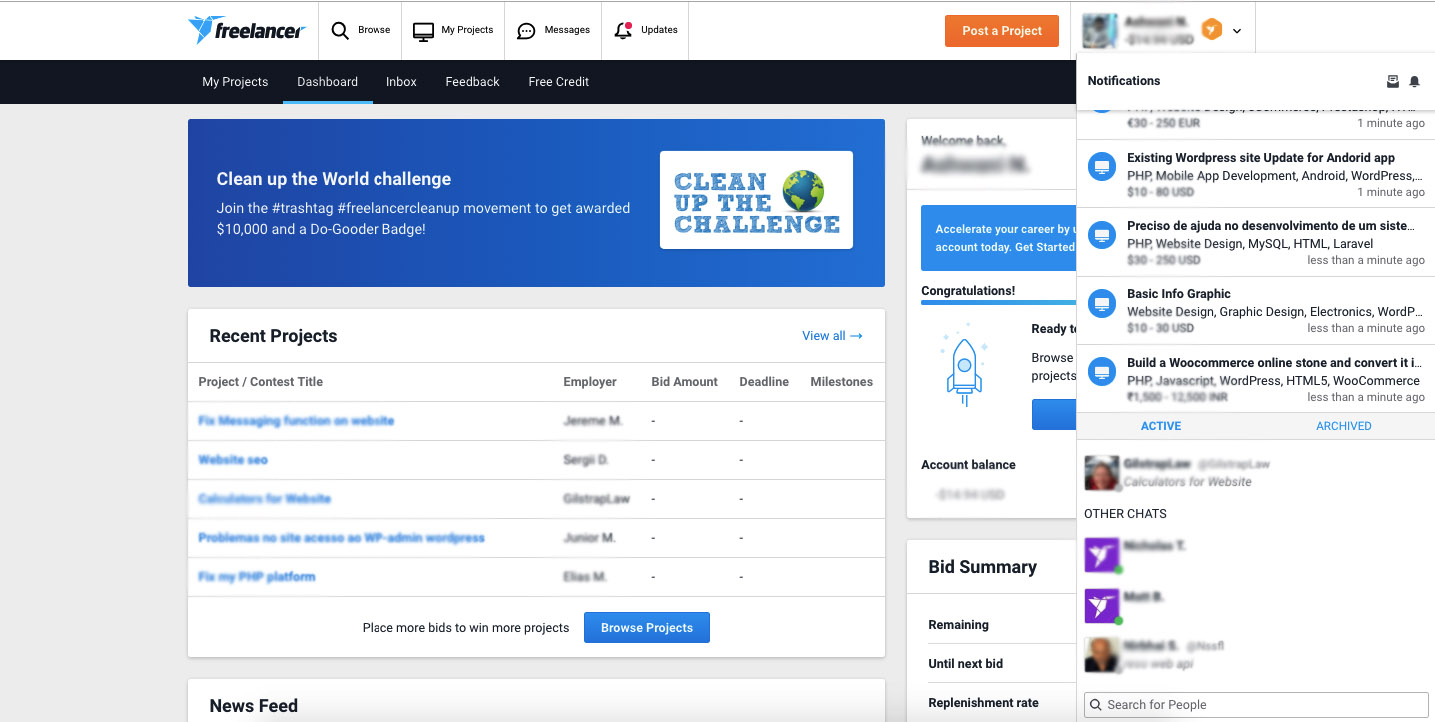Open the Free Credit tab
Viewport: 1435px width, 722px height.
click(559, 82)
